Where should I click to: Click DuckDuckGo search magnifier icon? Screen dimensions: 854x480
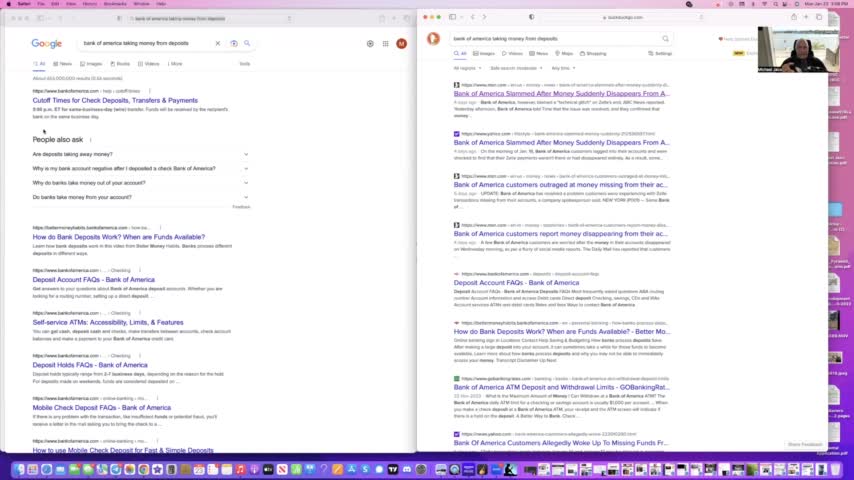click(666, 39)
